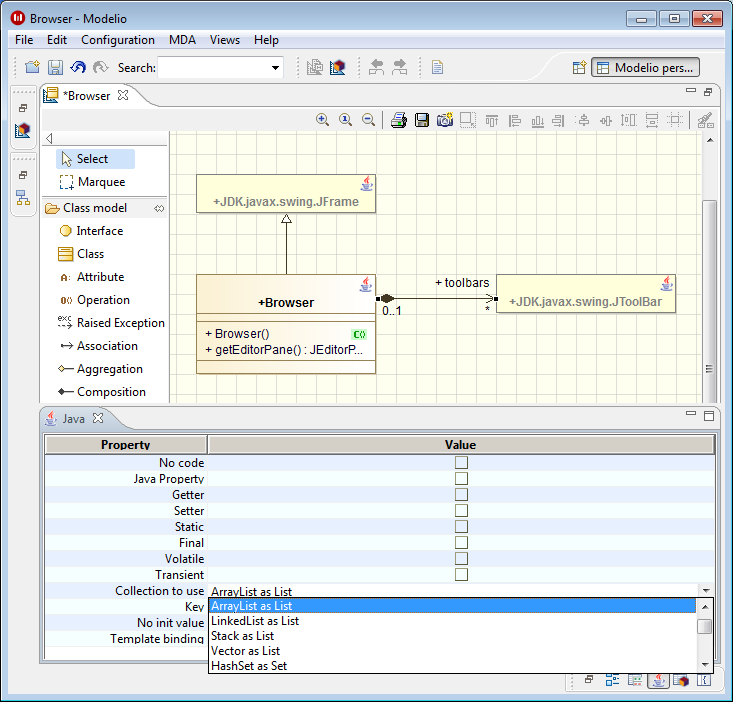This screenshot has height=702, width=733.
Task: Click the document page icon in toolbar
Action: pyautogui.click(x=438, y=67)
